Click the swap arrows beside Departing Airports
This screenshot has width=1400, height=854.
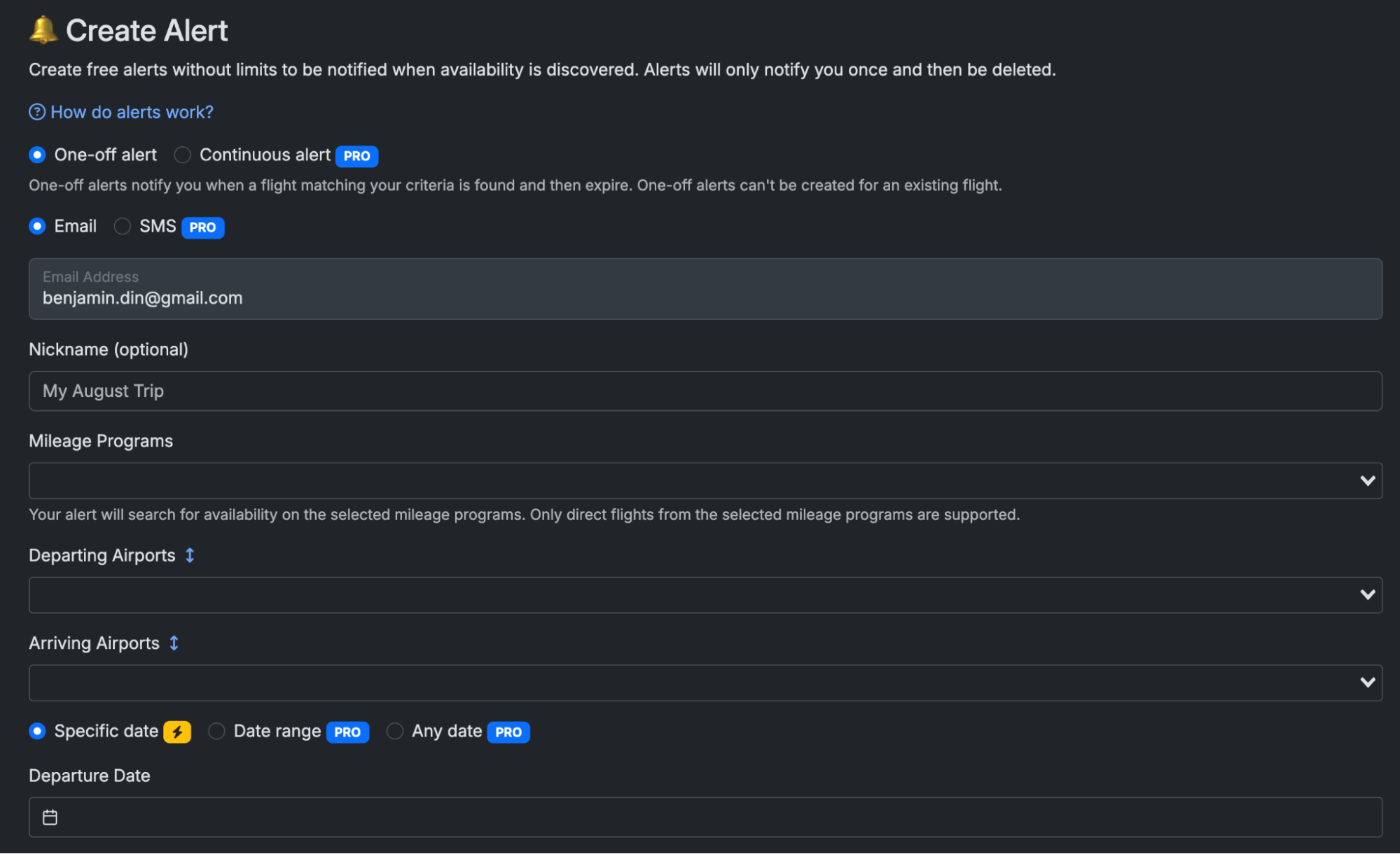190,555
